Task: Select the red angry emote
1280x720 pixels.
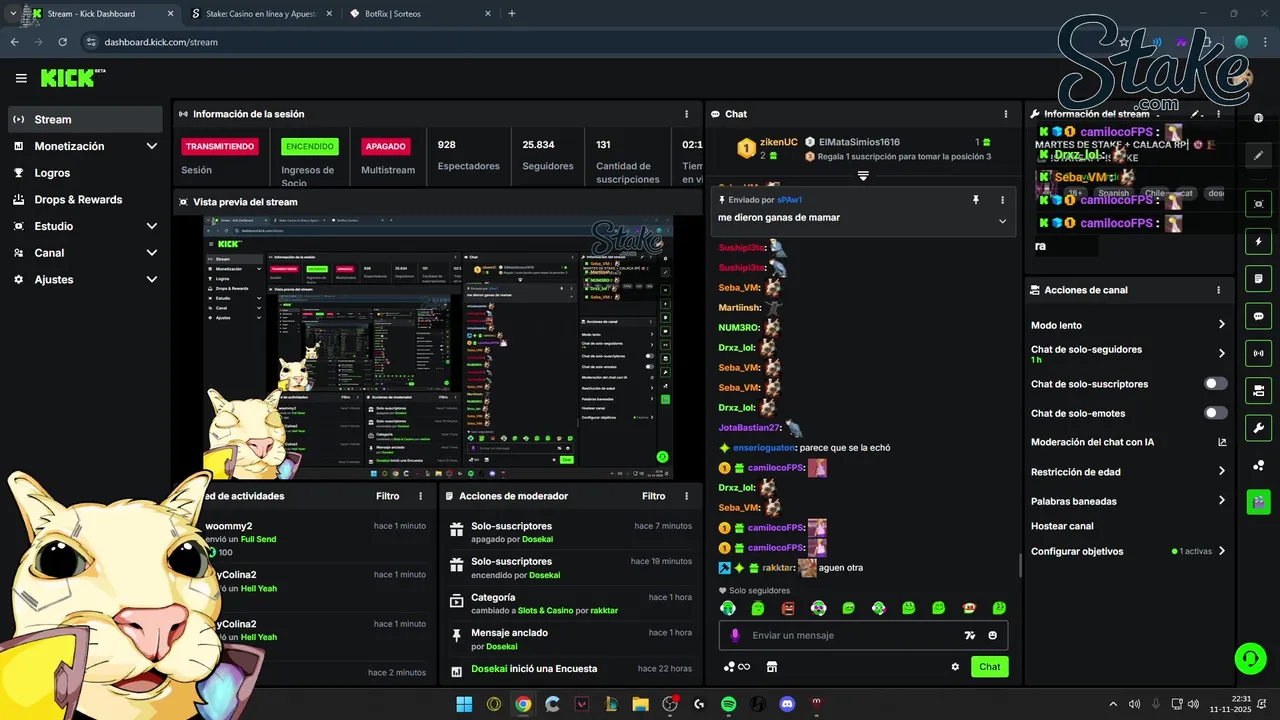Action: click(788, 608)
